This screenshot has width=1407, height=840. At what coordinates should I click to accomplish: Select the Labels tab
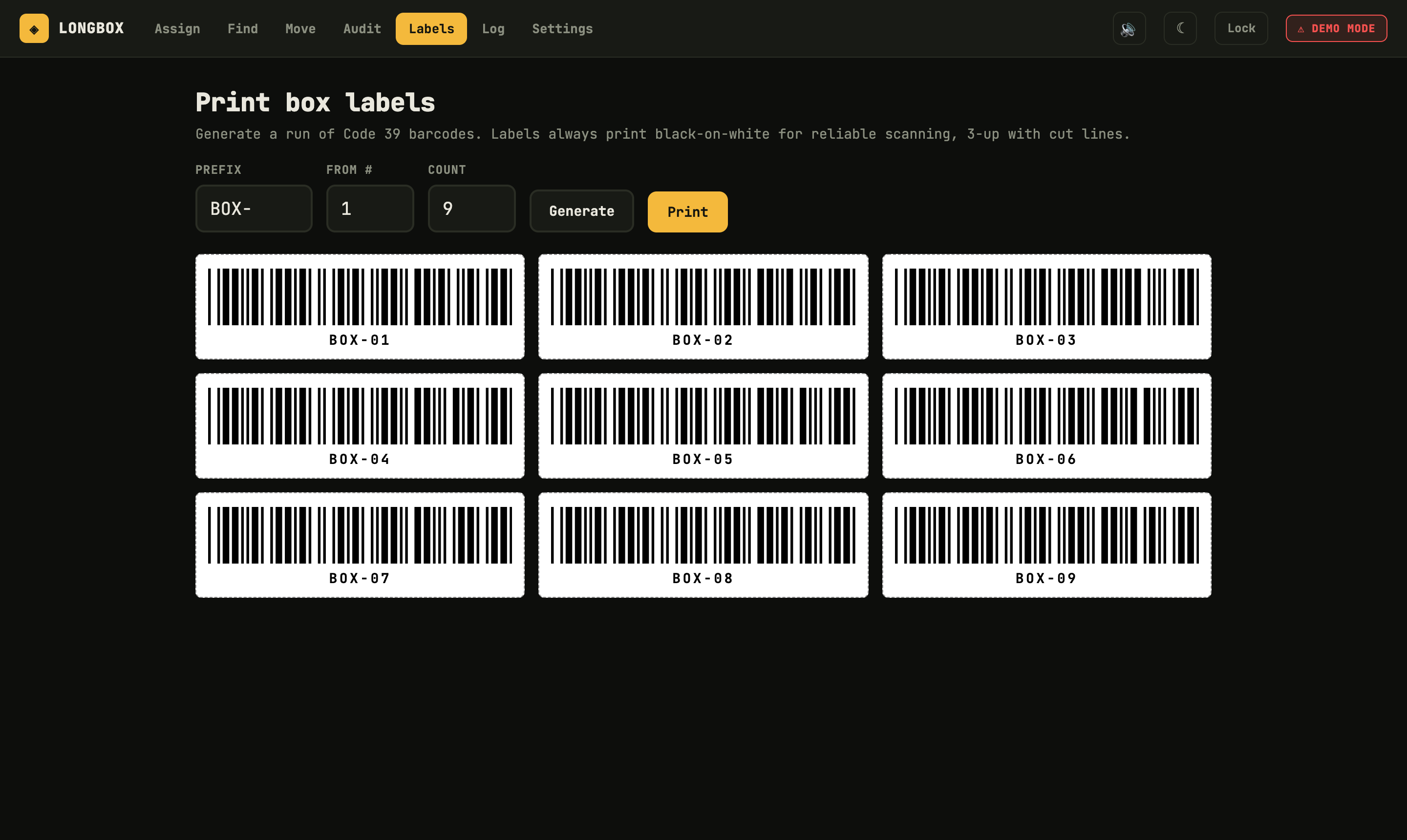click(431, 28)
